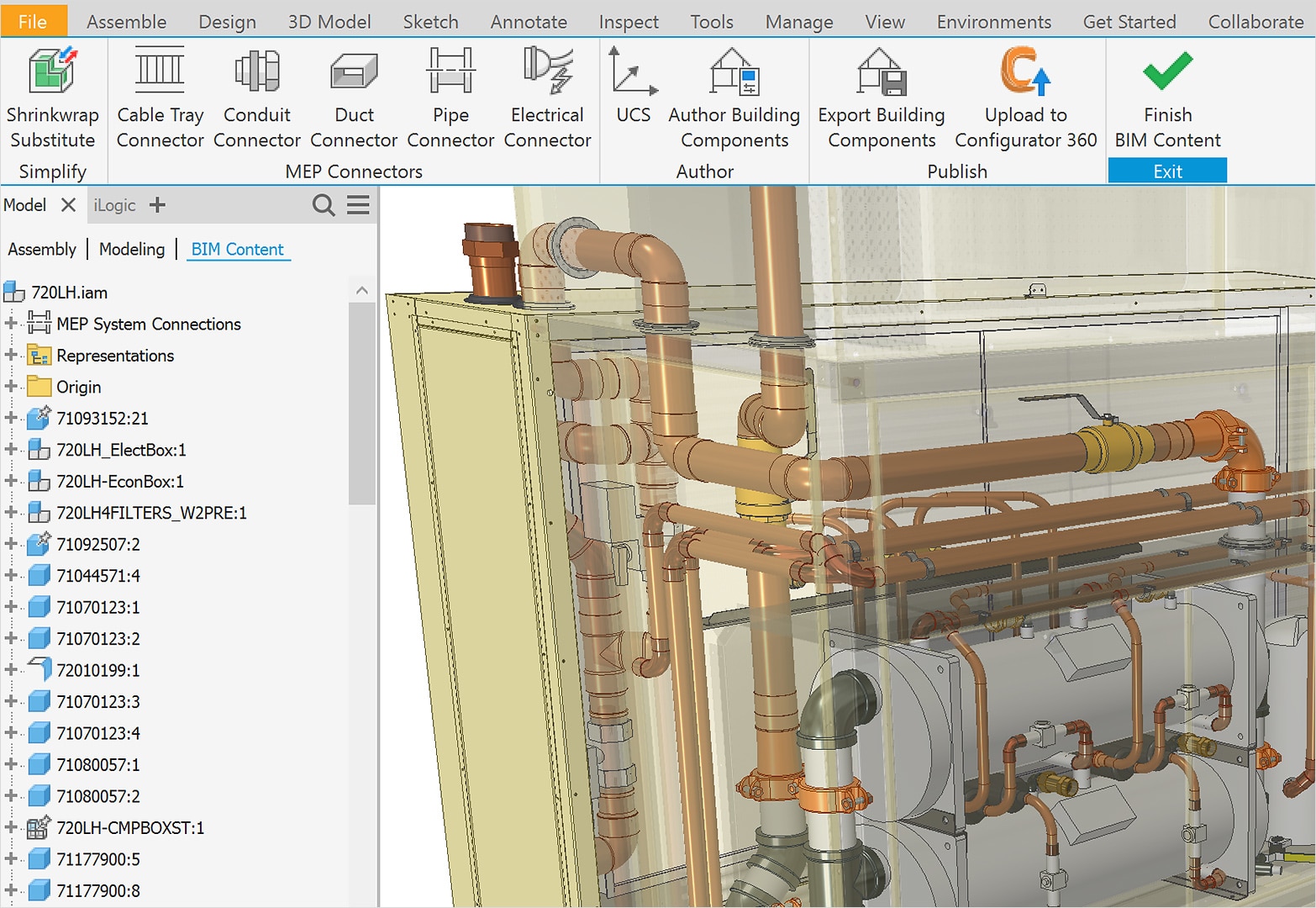This screenshot has height=908, width=1316.
Task: Switch to the Inspect ribbon tab
Action: (x=629, y=22)
